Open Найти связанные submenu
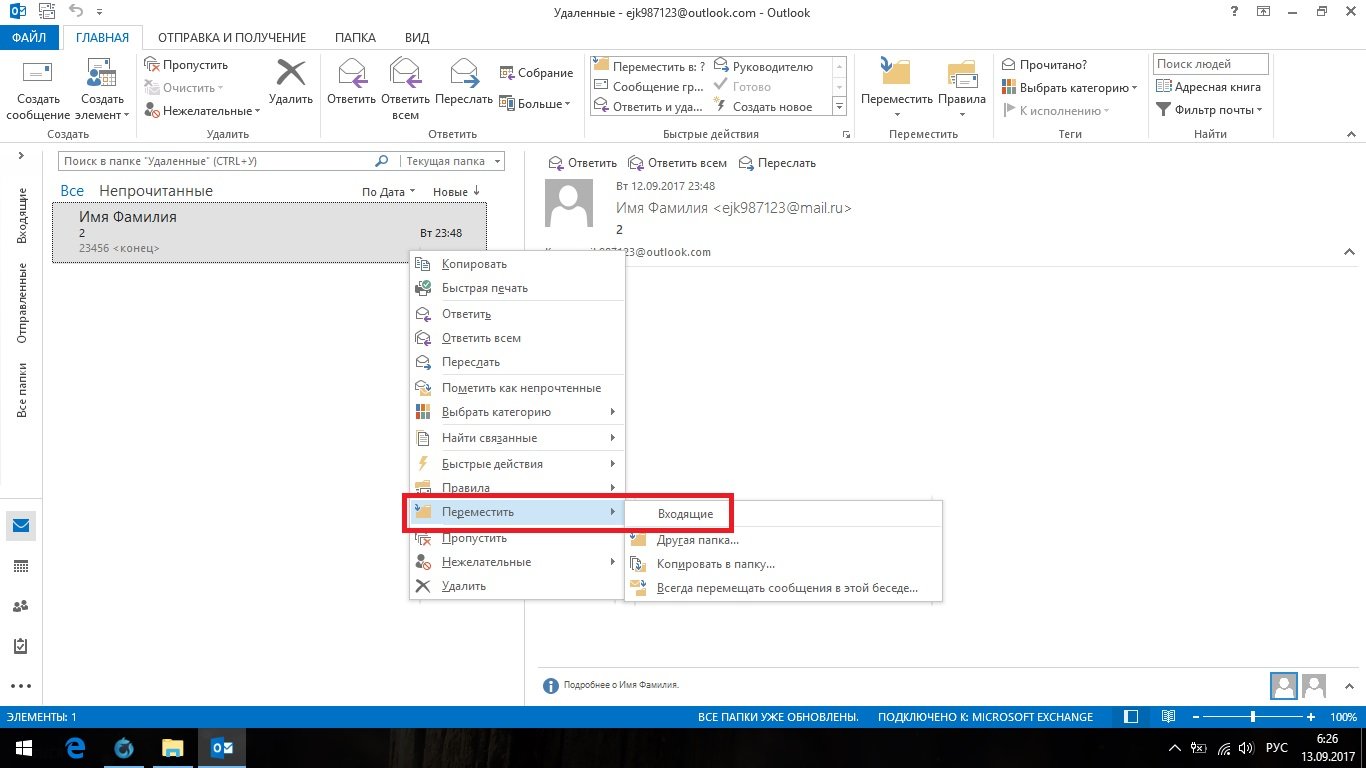Screen dimensions: 1366x768 (517, 438)
